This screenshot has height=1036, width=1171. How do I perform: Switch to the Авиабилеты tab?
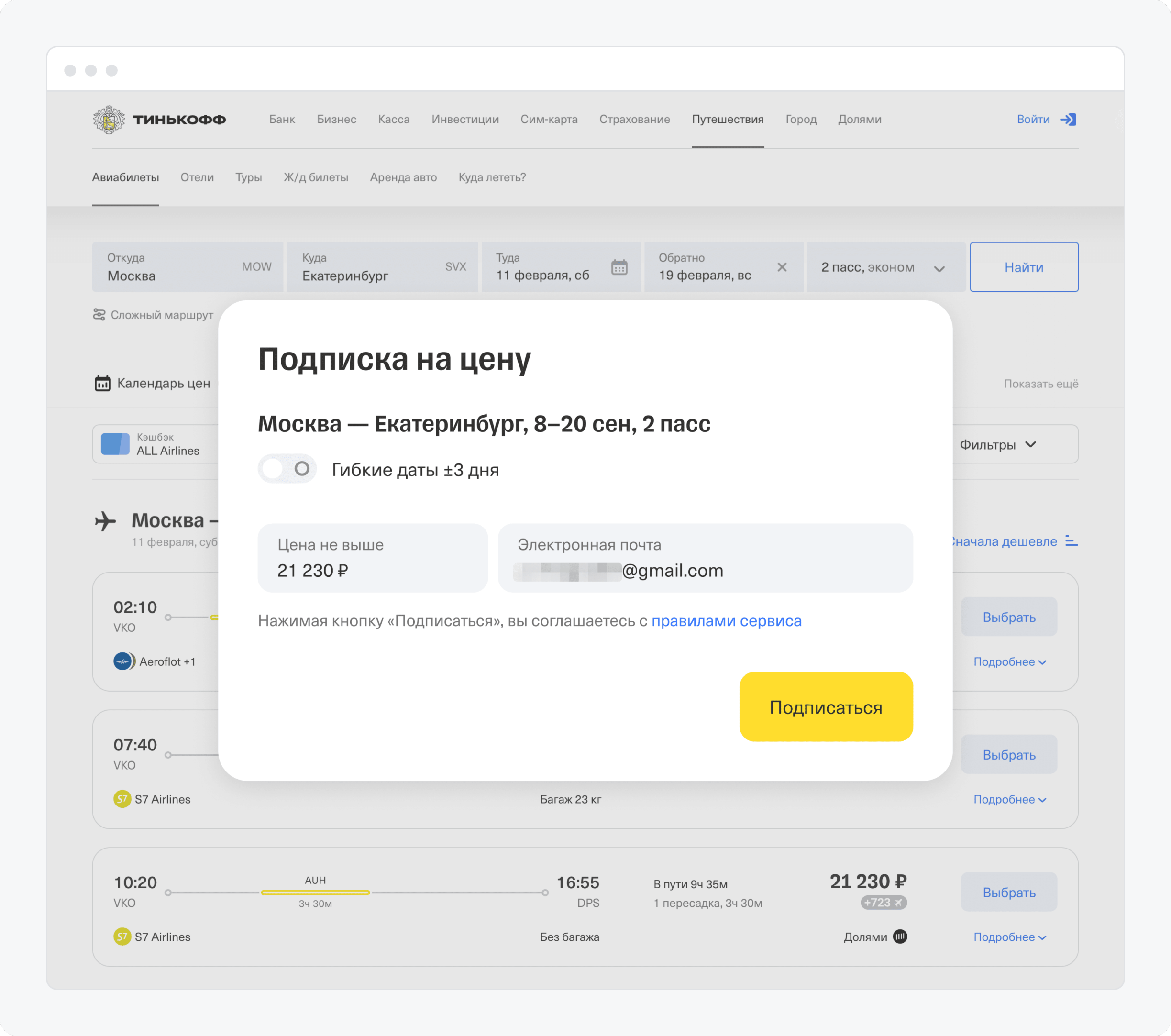click(x=125, y=177)
